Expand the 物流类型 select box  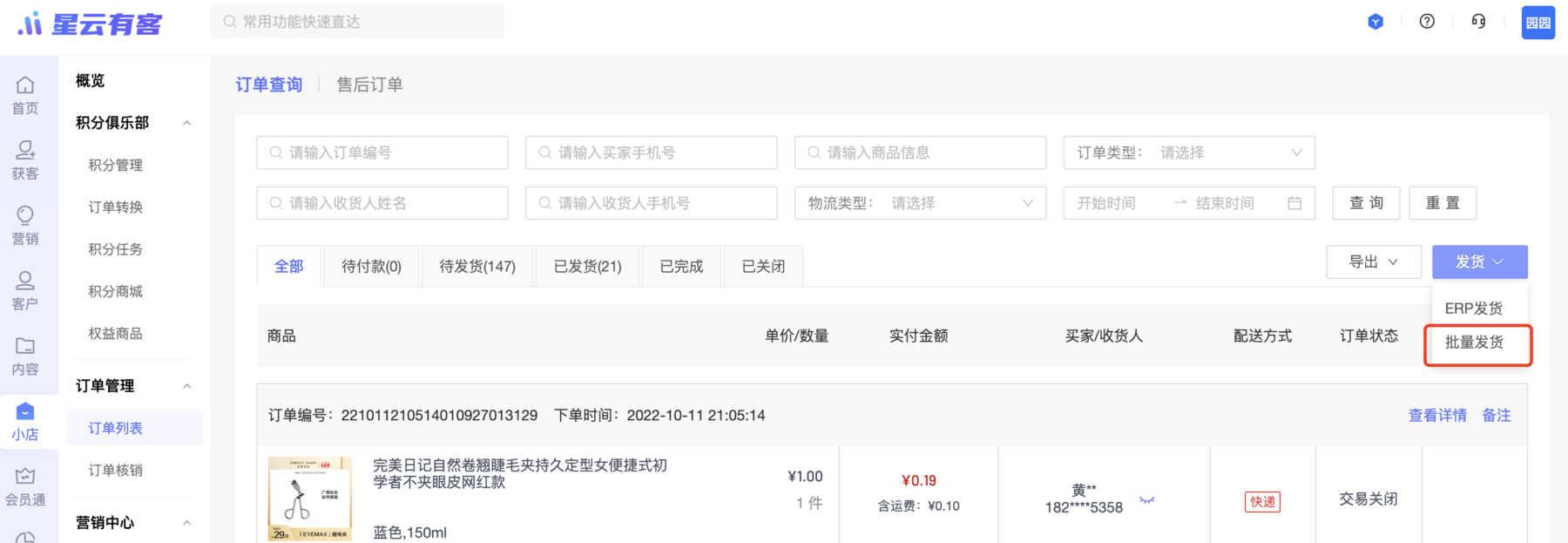(920, 203)
